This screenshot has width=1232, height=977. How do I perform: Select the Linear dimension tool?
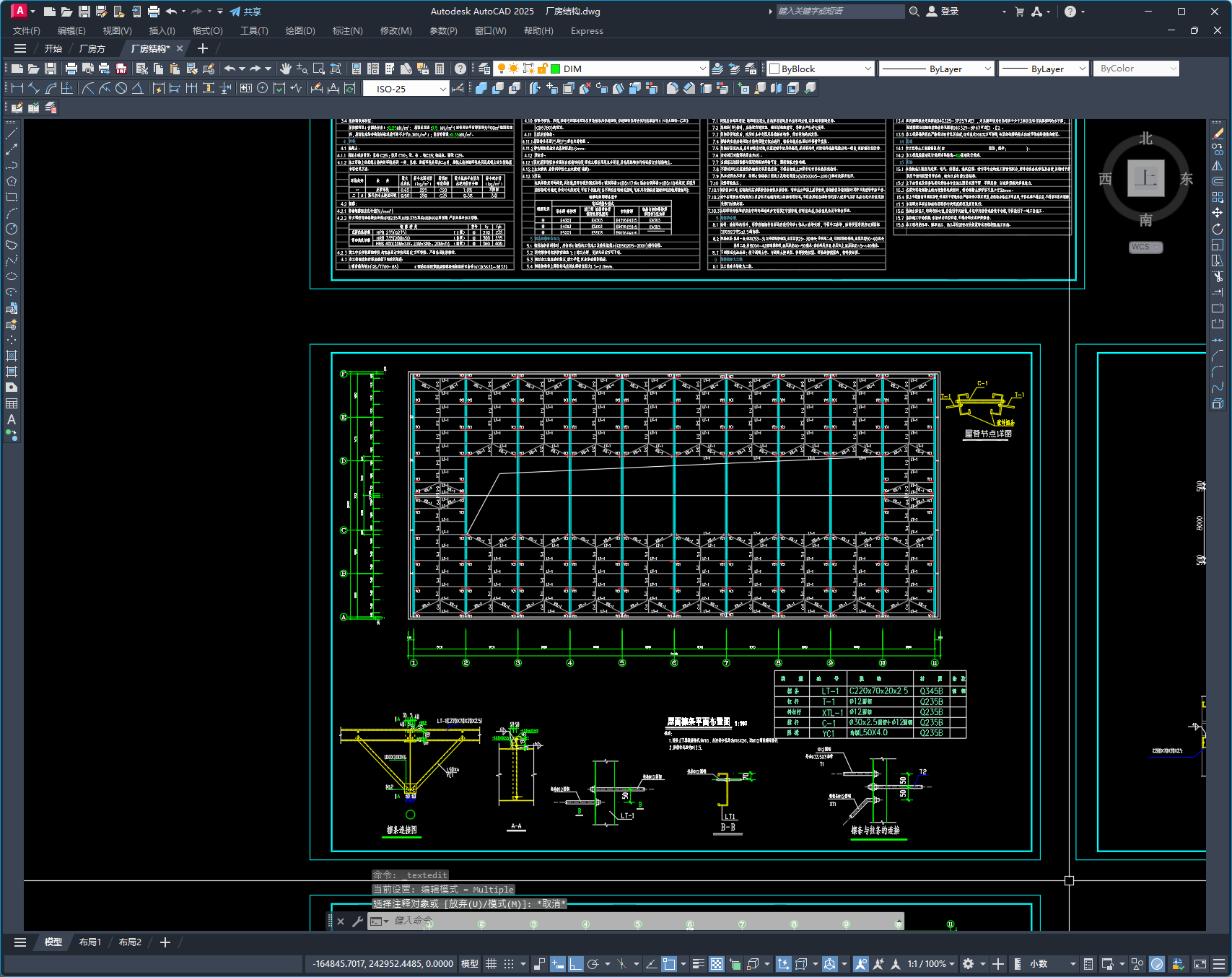(x=17, y=88)
